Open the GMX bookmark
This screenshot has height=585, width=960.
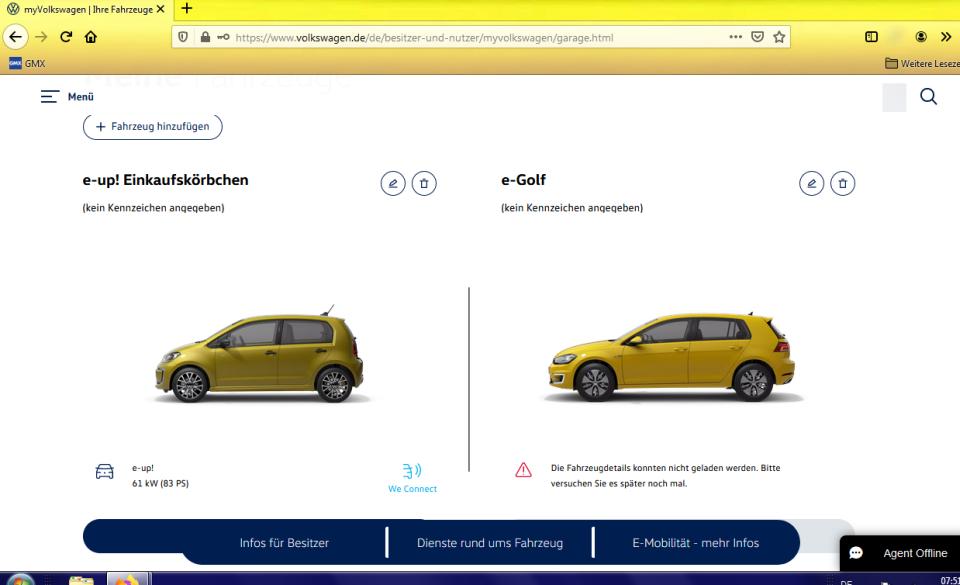(x=27, y=63)
